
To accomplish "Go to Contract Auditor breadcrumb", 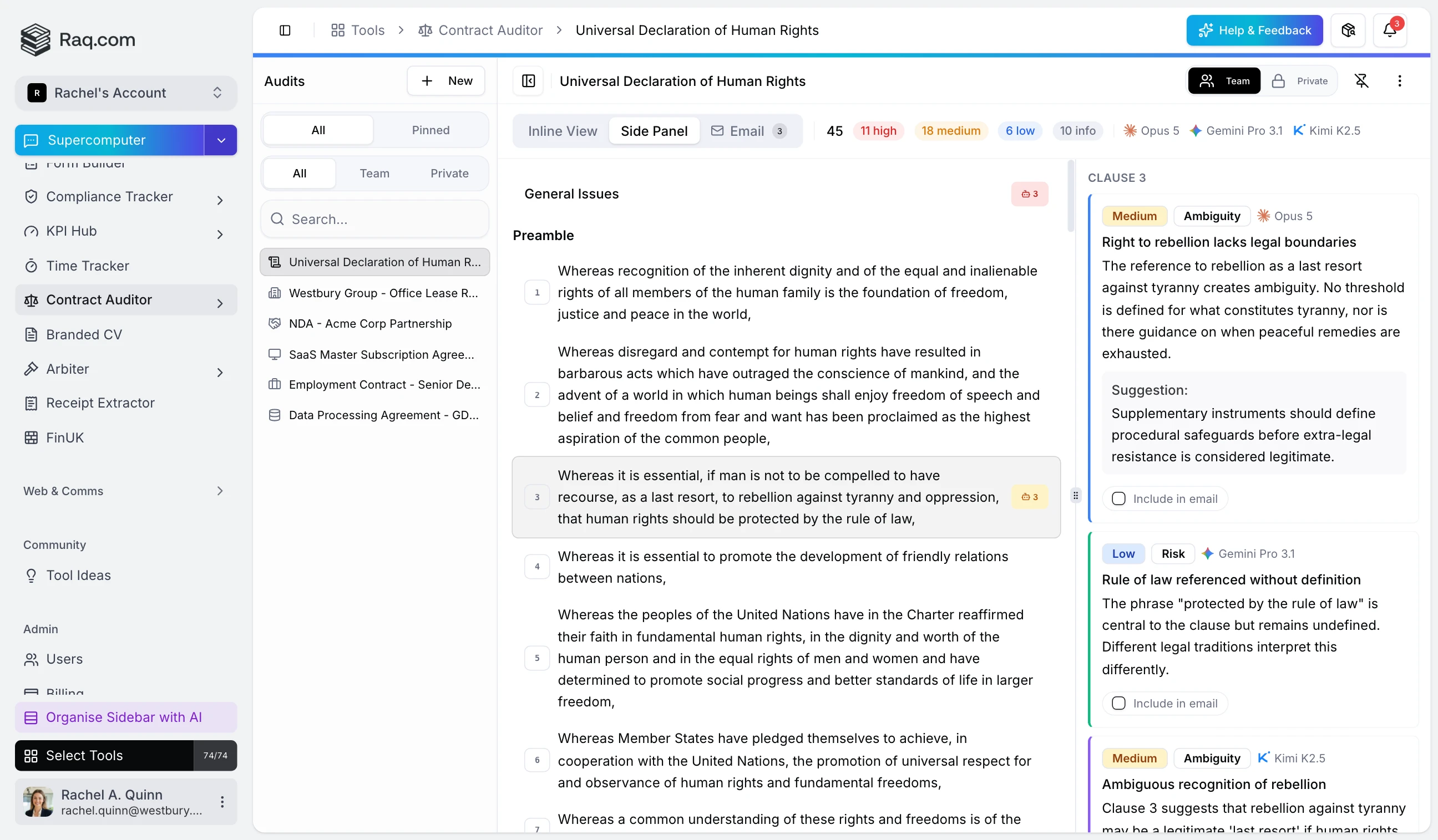I will (x=480, y=30).
